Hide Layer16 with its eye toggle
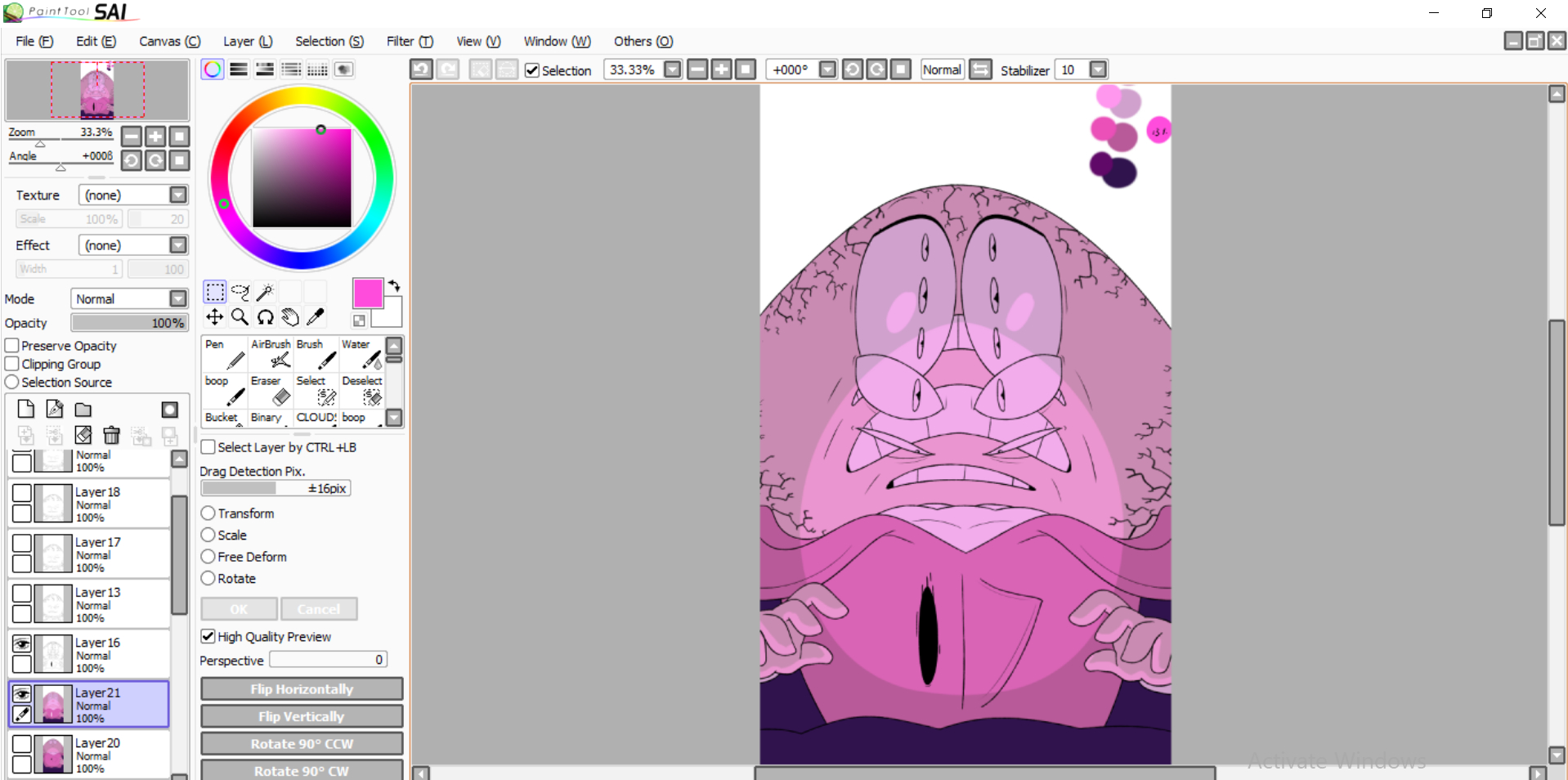This screenshot has height=780, width=1568. 22,644
